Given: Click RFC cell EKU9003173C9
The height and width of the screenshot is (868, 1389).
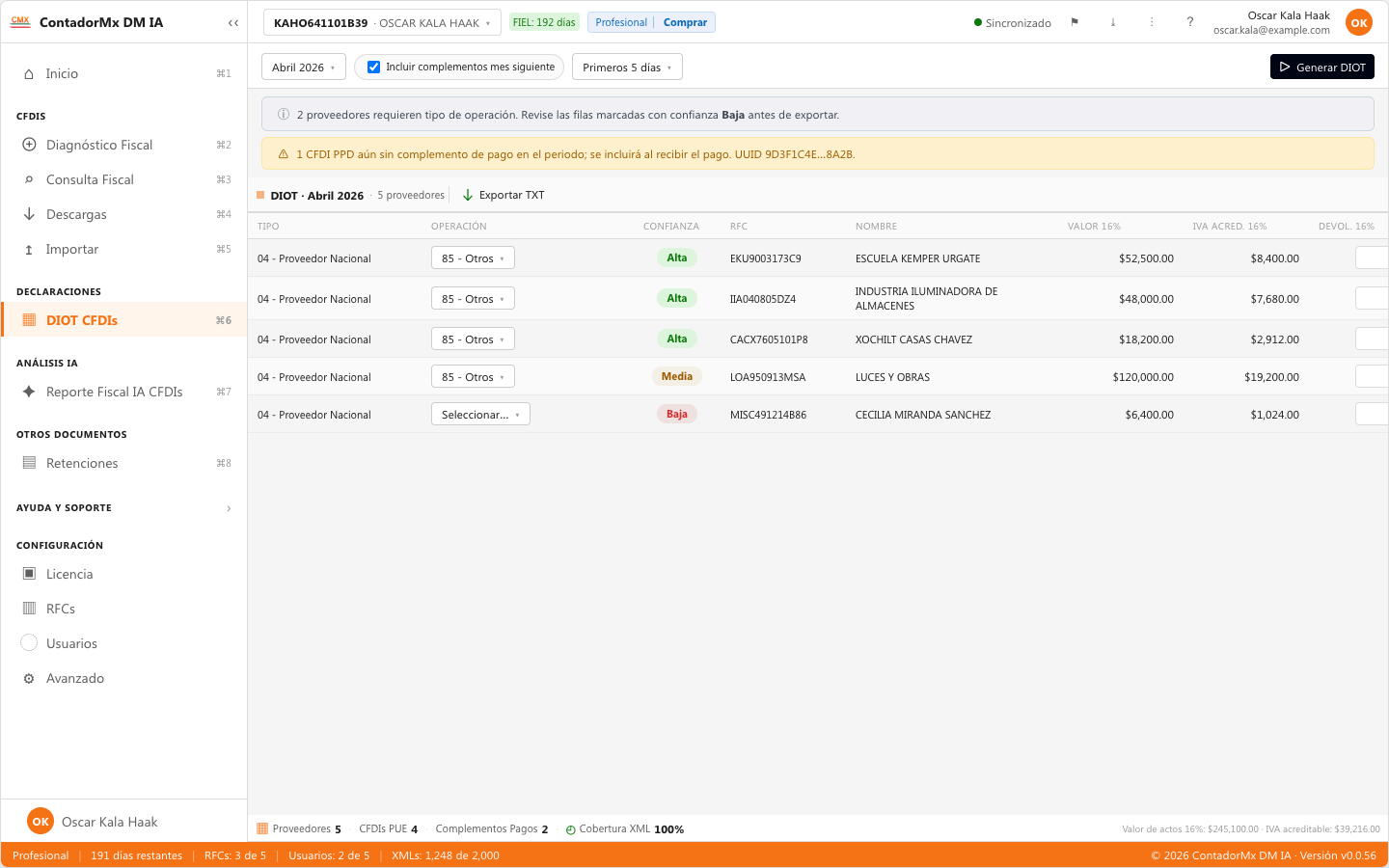Looking at the screenshot, I should (766, 258).
